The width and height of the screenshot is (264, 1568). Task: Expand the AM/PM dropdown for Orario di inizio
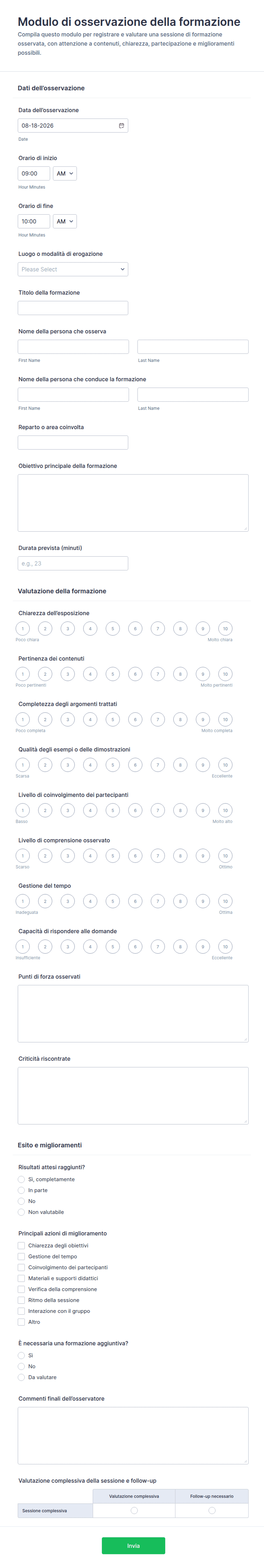click(x=65, y=174)
